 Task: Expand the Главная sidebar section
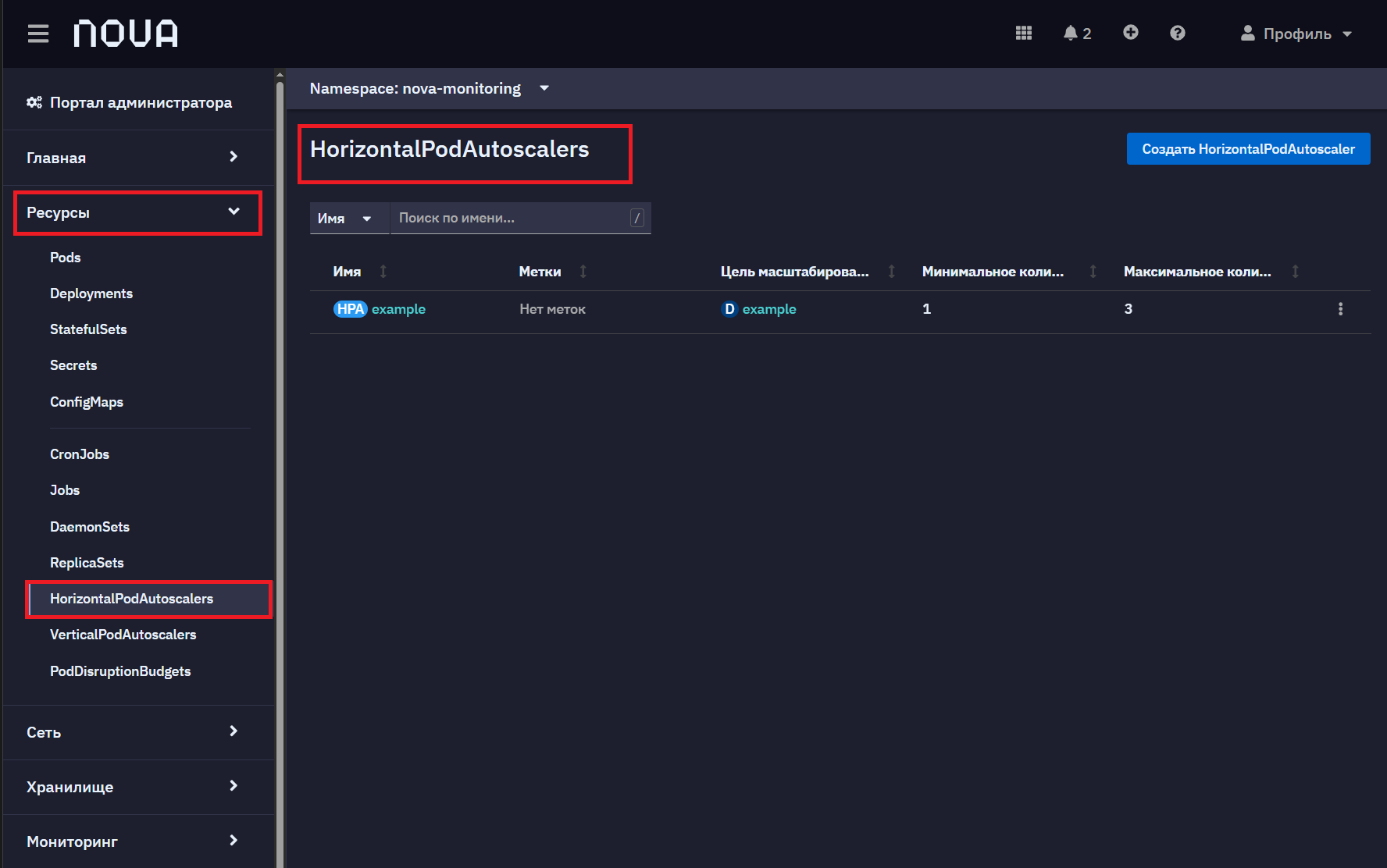(138, 158)
